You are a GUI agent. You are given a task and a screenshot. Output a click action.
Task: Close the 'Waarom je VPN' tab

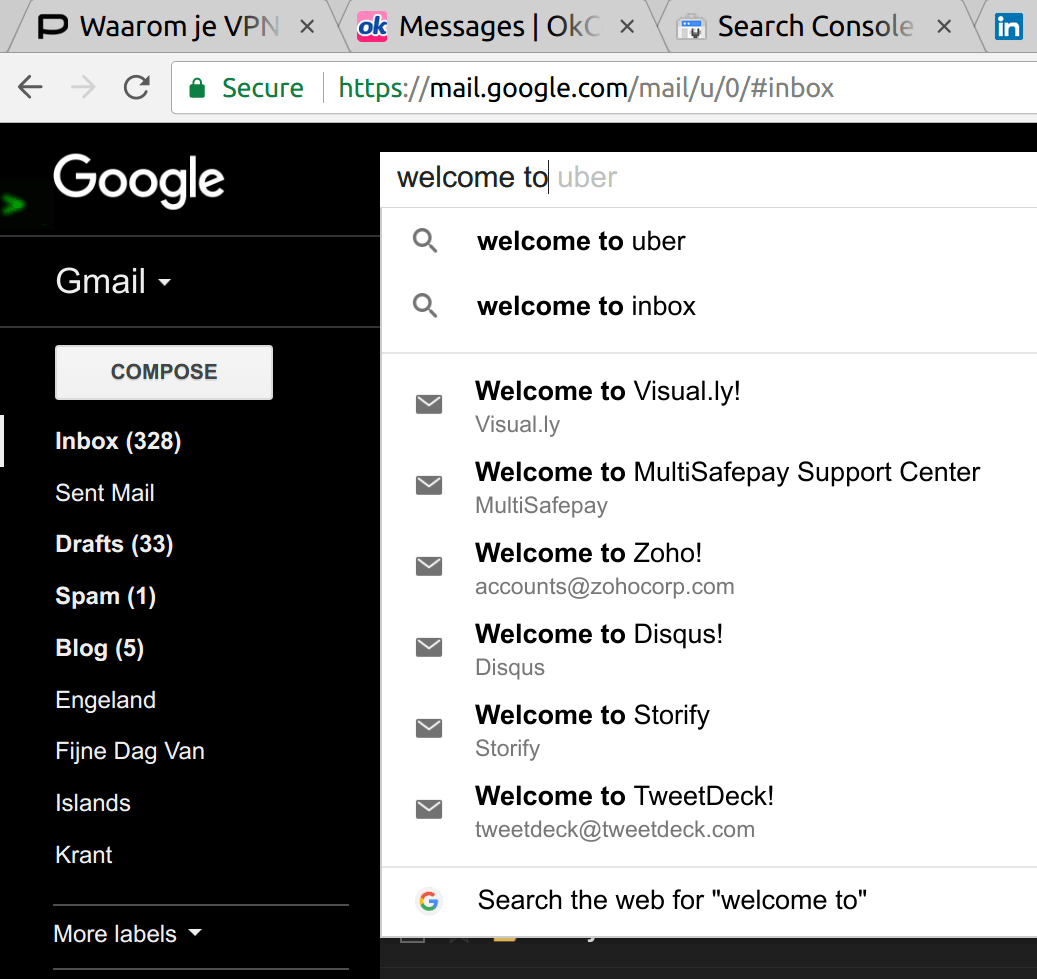point(307,27)
